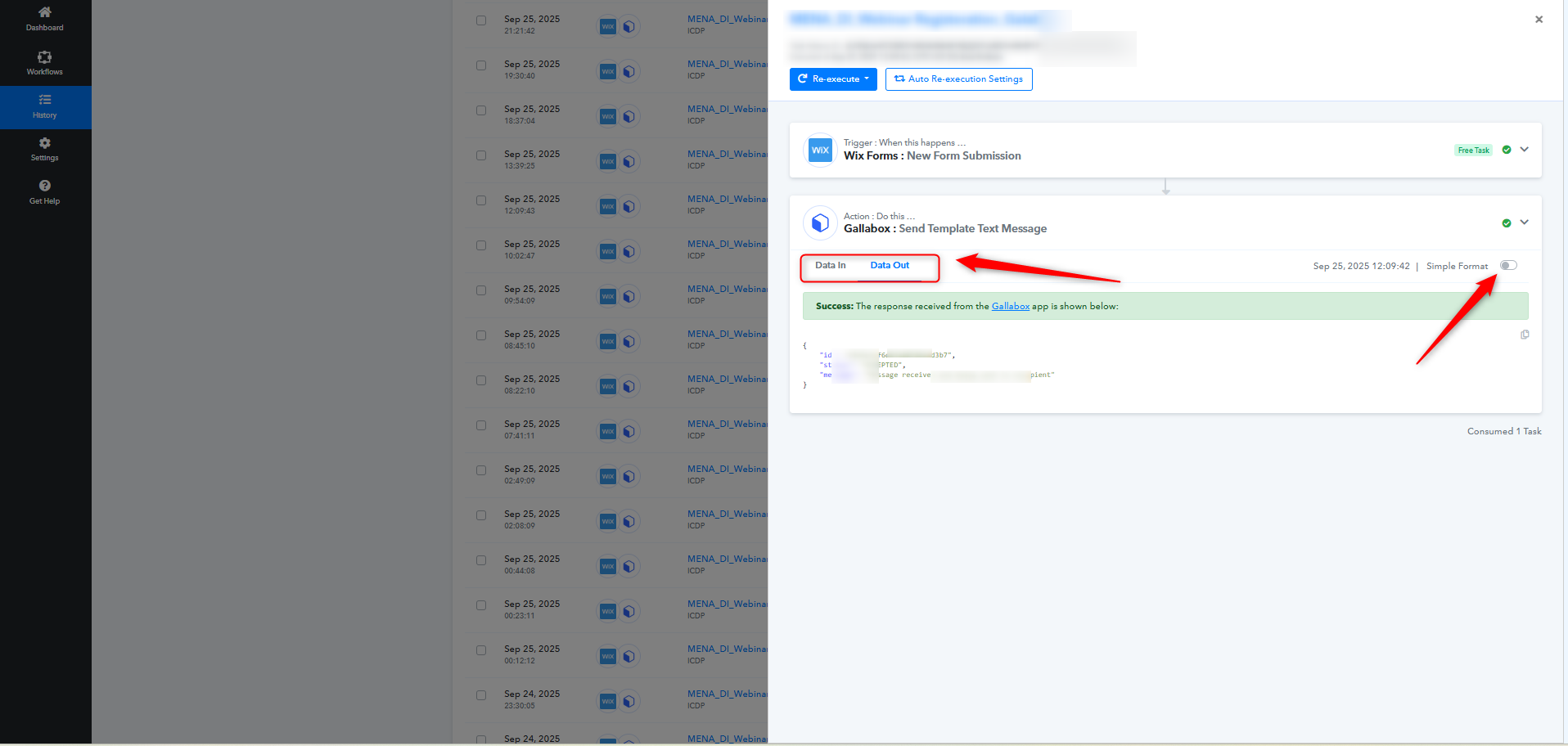
Task: Open the Re-execute dropdown
Action: [x=833, y=79]
